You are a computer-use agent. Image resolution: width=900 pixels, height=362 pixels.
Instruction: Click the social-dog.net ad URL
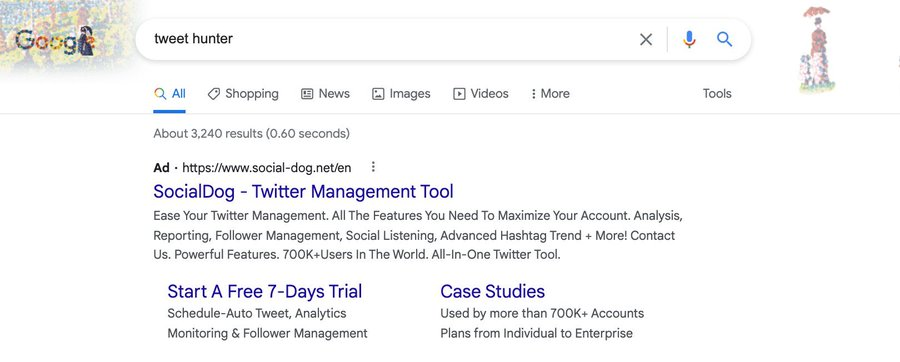pyautogui.click(x=267, y=168)
